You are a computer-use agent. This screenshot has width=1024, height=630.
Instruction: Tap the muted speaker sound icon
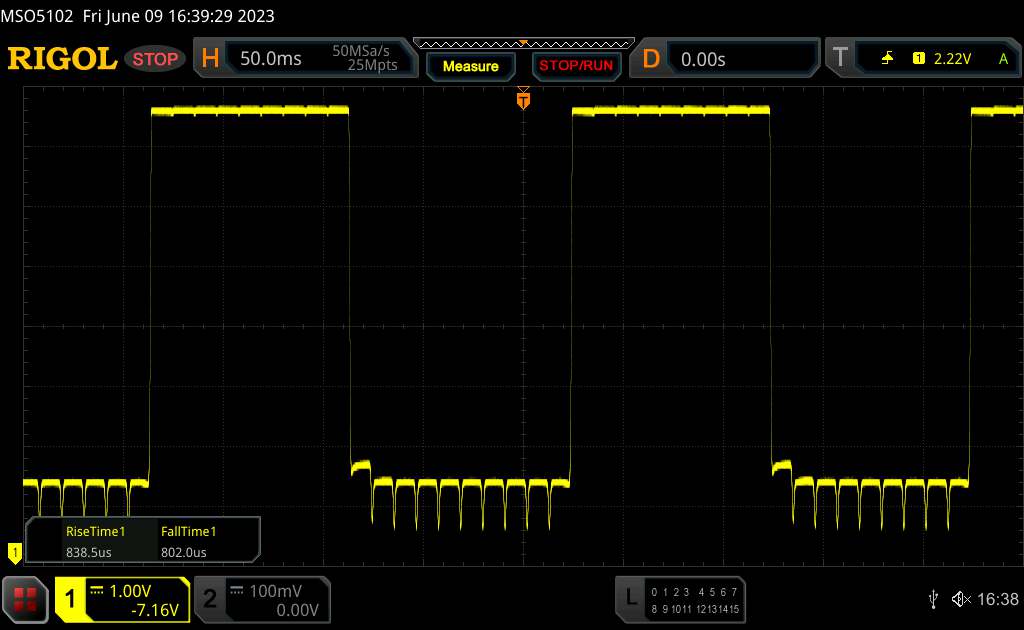(x=960, y=598)
